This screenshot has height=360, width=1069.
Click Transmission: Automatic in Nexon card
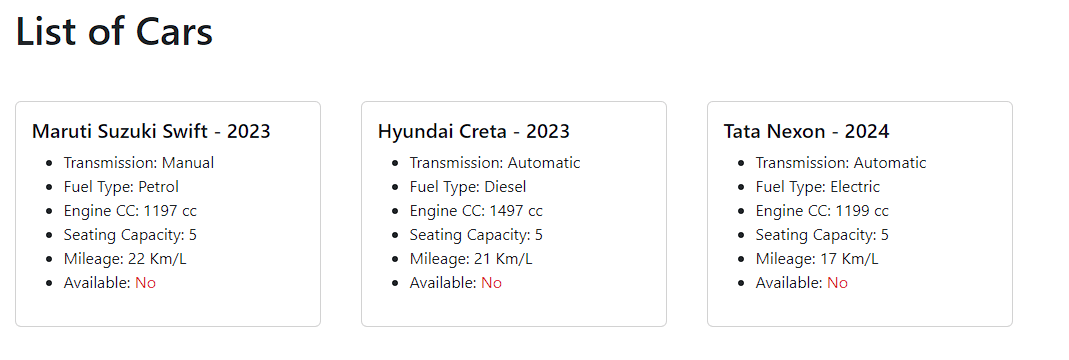[x=841, y=163]
